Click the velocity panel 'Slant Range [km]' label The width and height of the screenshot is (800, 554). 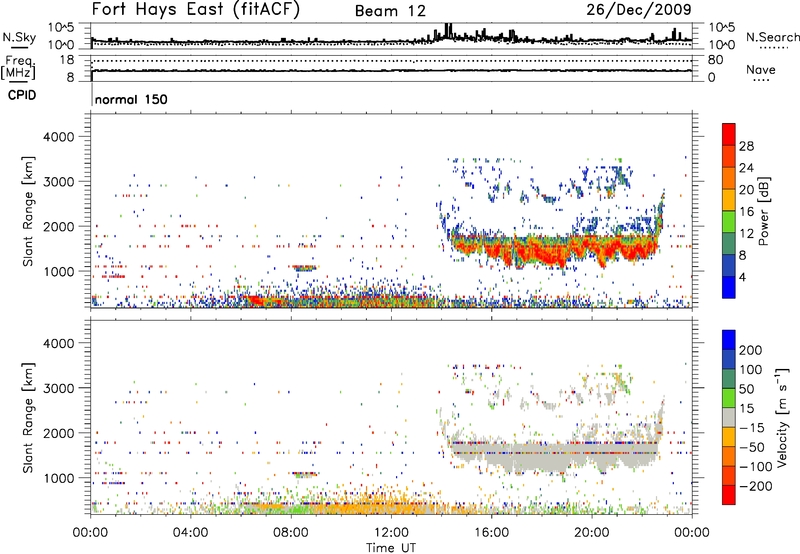click(x=28, y=418)
